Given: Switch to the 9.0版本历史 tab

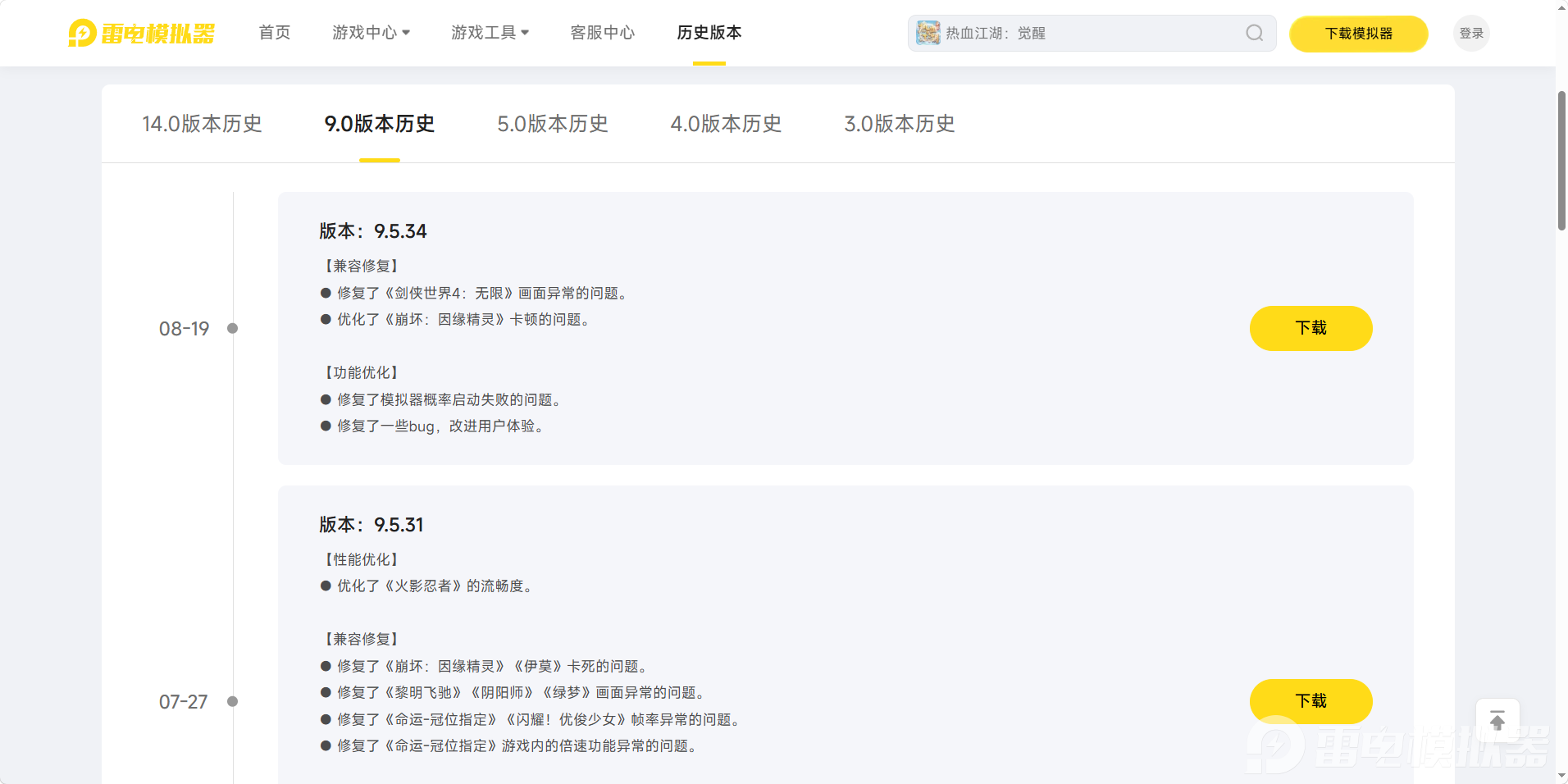Looking at the screenshot, I should pyautogui.click(x=380, y=124).
